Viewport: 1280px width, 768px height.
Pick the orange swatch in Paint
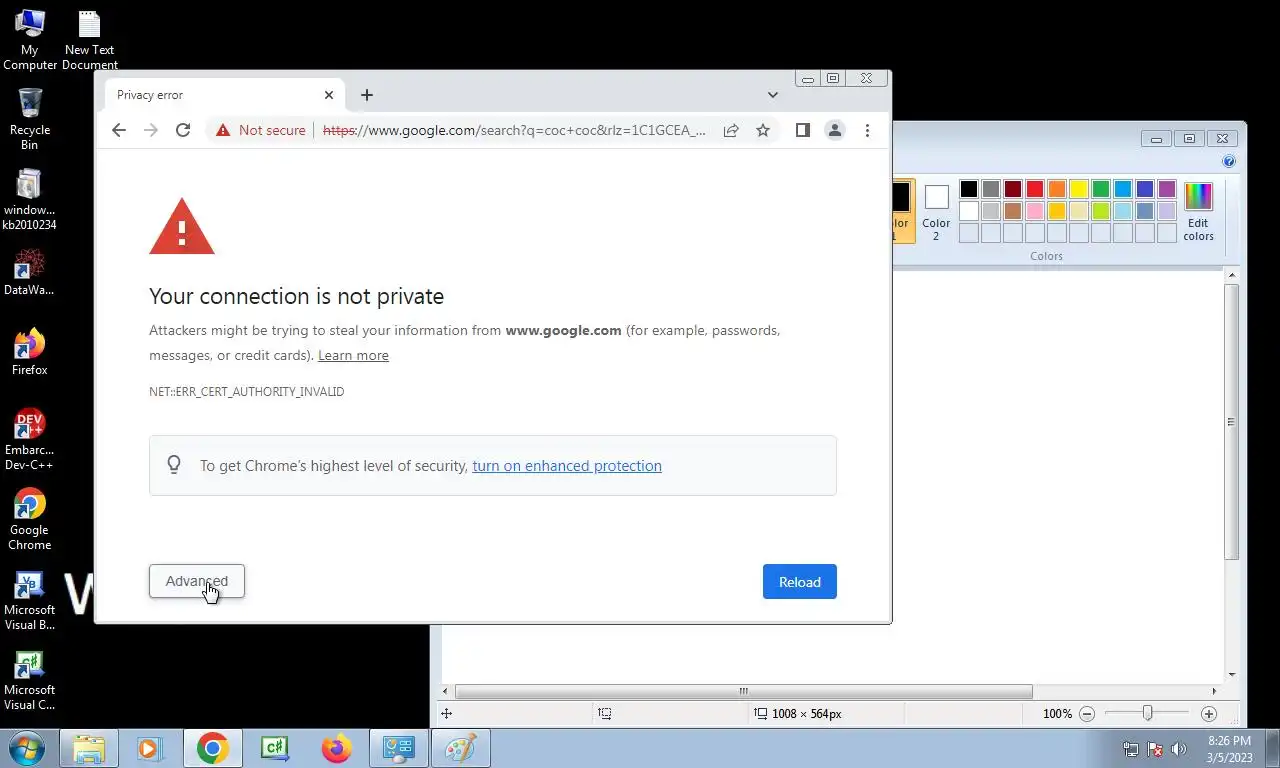click(1057, 189)
